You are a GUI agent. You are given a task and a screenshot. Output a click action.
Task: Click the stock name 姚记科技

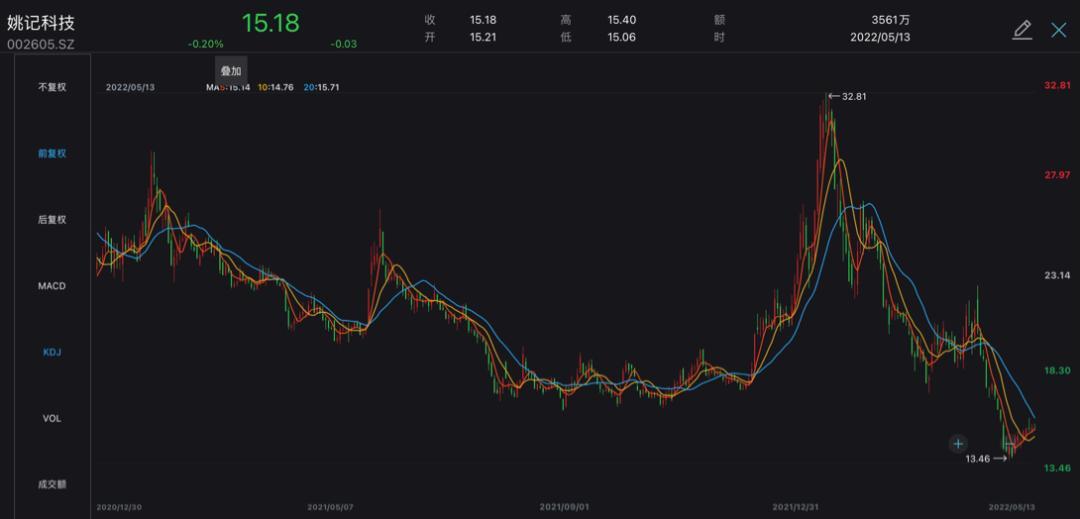tap(41, 22)
